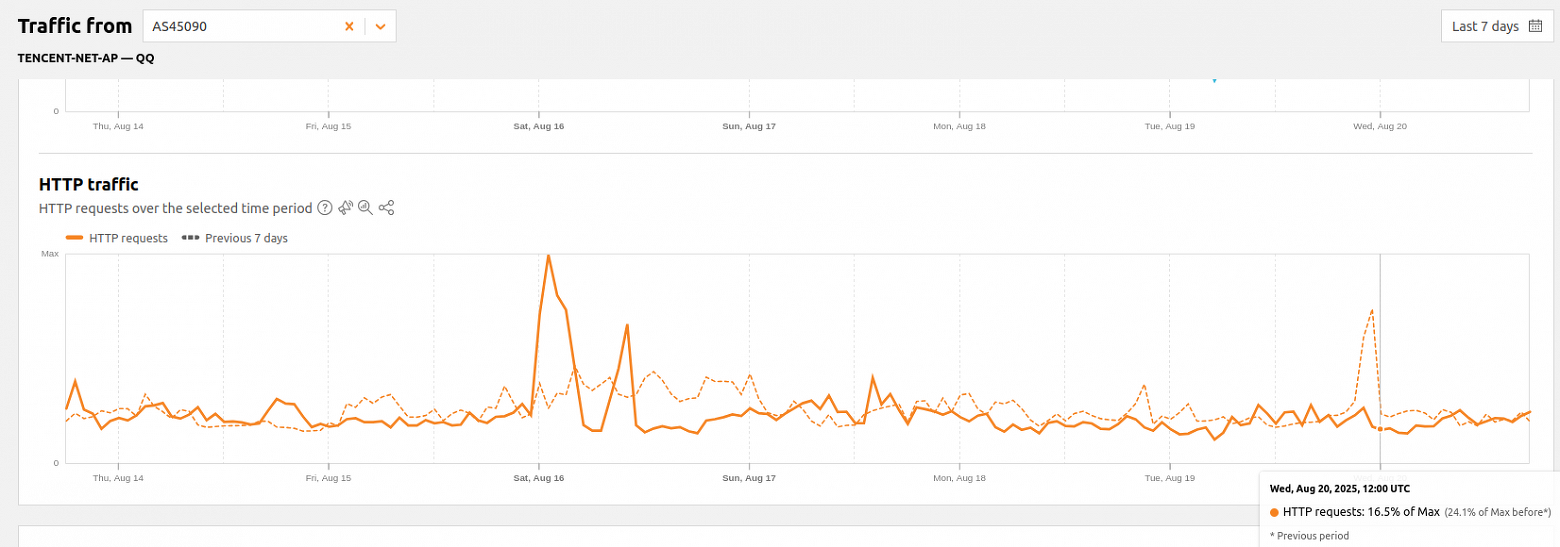Toggle the HTTP requests series legend label
This screenshot has width=1560, height=547.
128,238
